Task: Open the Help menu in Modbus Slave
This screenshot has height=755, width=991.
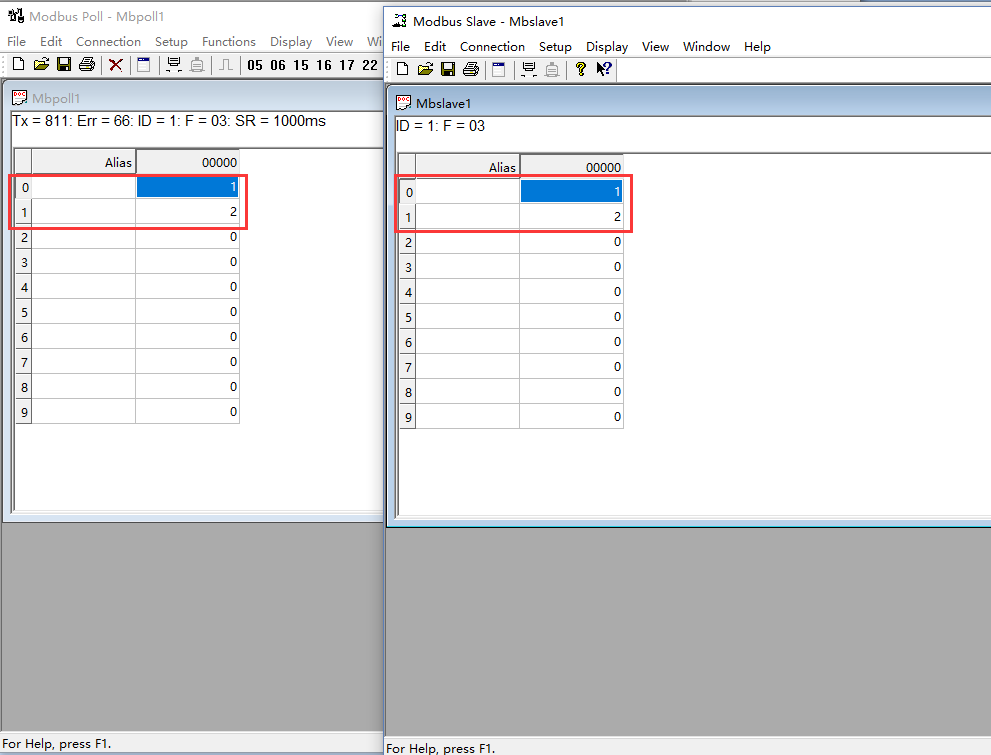Action: [x=757, y=46]
